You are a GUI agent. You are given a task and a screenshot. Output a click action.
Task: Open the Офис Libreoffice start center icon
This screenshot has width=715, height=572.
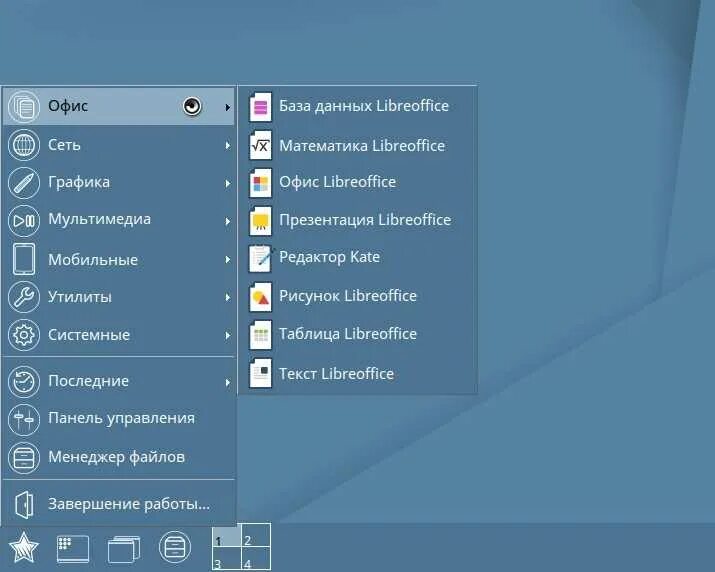260,183
